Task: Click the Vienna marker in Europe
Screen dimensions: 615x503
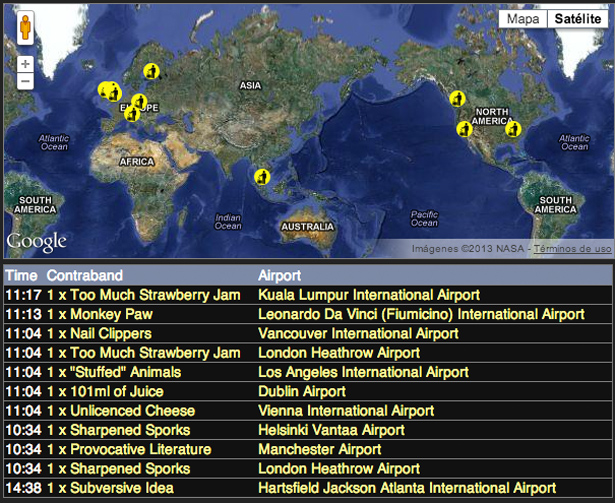Action: [x=139, y=102]
